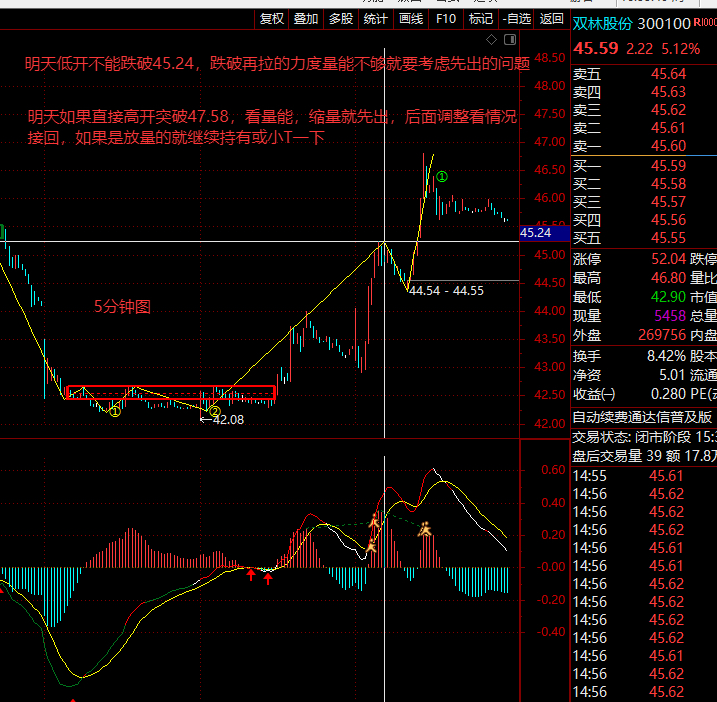Activate the 画线 drawing tool
This screenshot has height=702, width=717.
pos(411,19)
